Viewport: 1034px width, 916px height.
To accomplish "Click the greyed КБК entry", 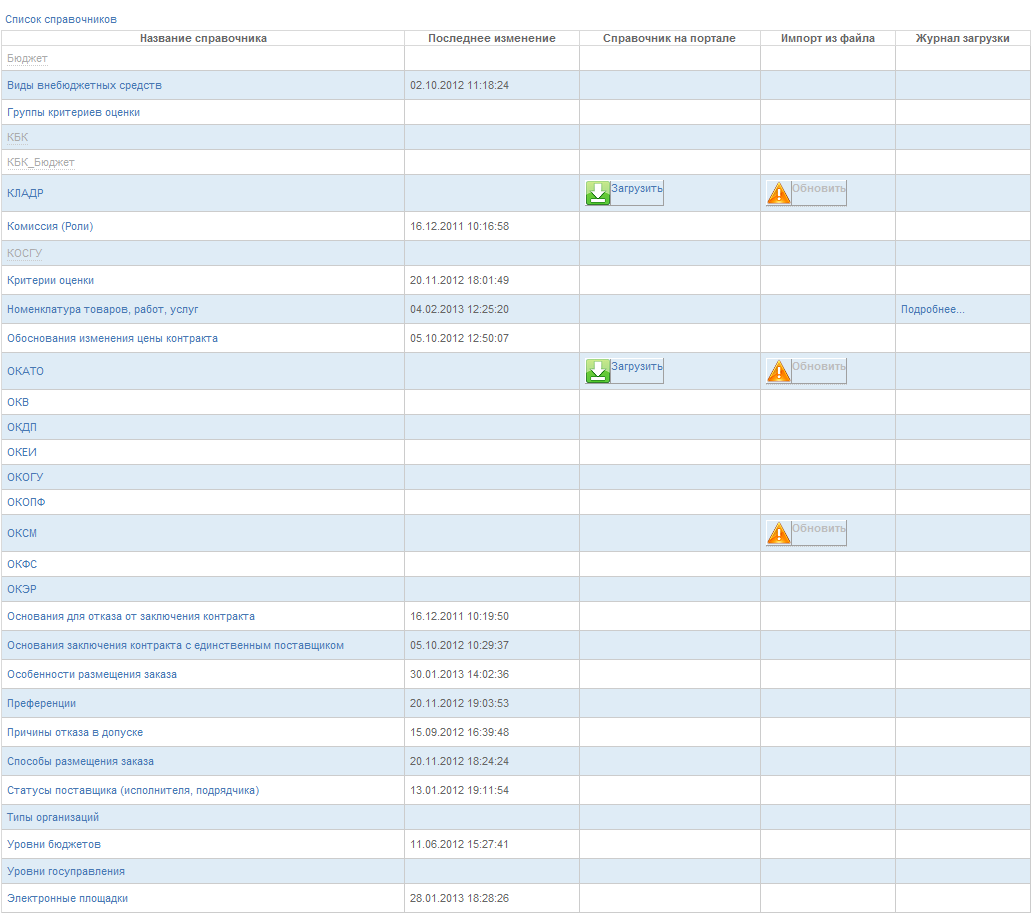I will 18,137.
